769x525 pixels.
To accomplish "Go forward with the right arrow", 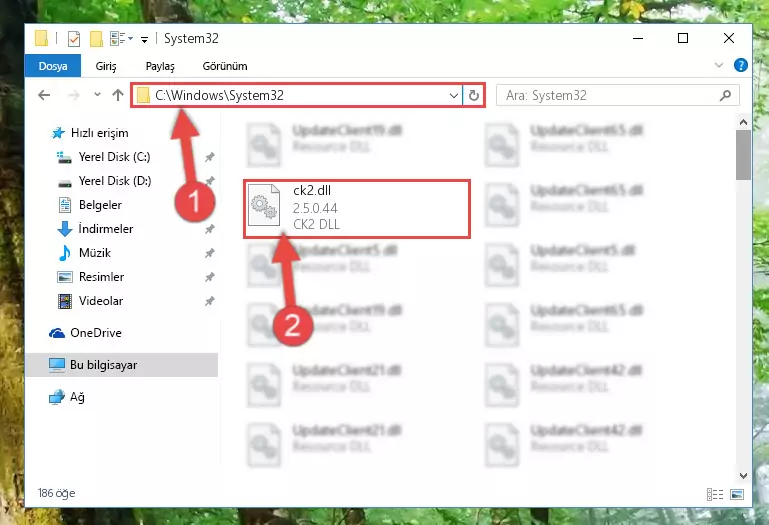I will (x=74, y=95).
